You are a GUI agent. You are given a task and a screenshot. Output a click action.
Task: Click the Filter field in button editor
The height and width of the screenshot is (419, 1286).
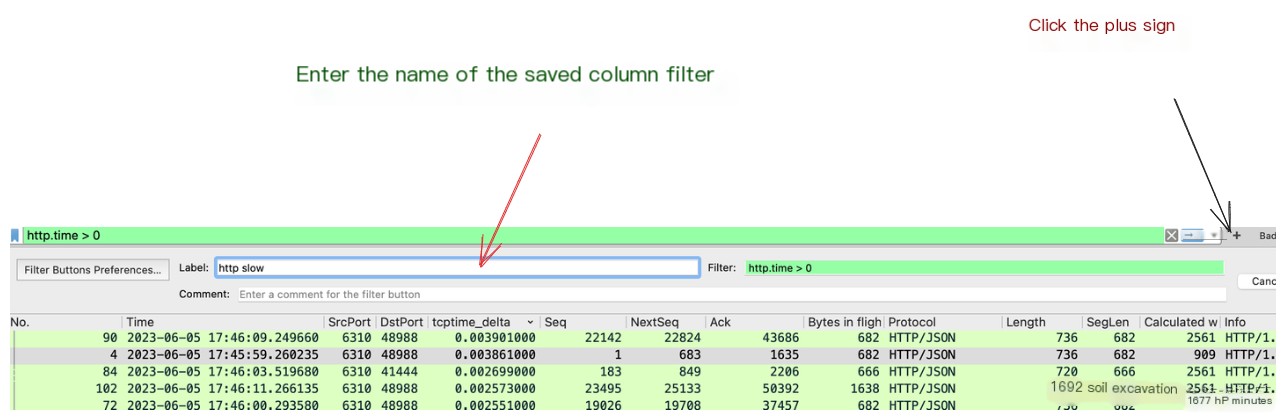pyautogui.click(x=984, y=268)
